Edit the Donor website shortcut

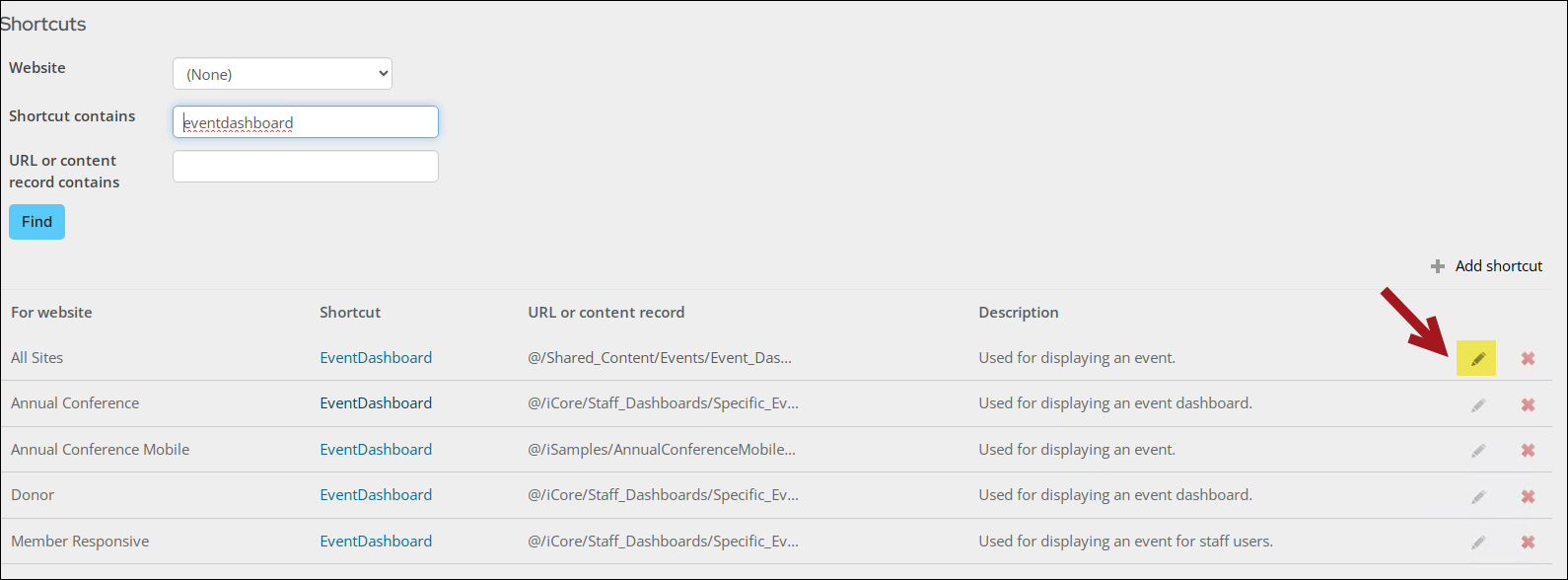(1477, 496)
